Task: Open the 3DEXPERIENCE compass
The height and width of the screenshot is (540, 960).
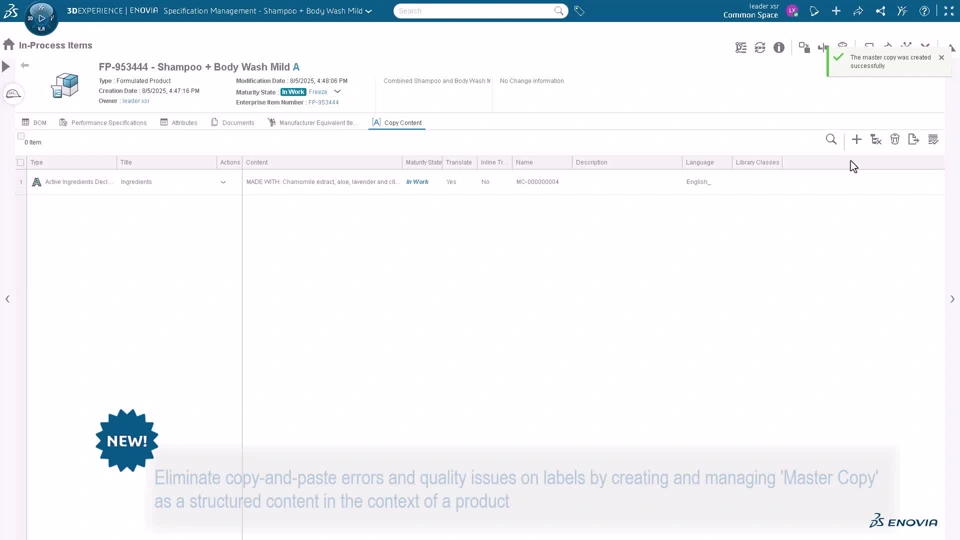Action: pyautogui.click(x=41, y=17)
